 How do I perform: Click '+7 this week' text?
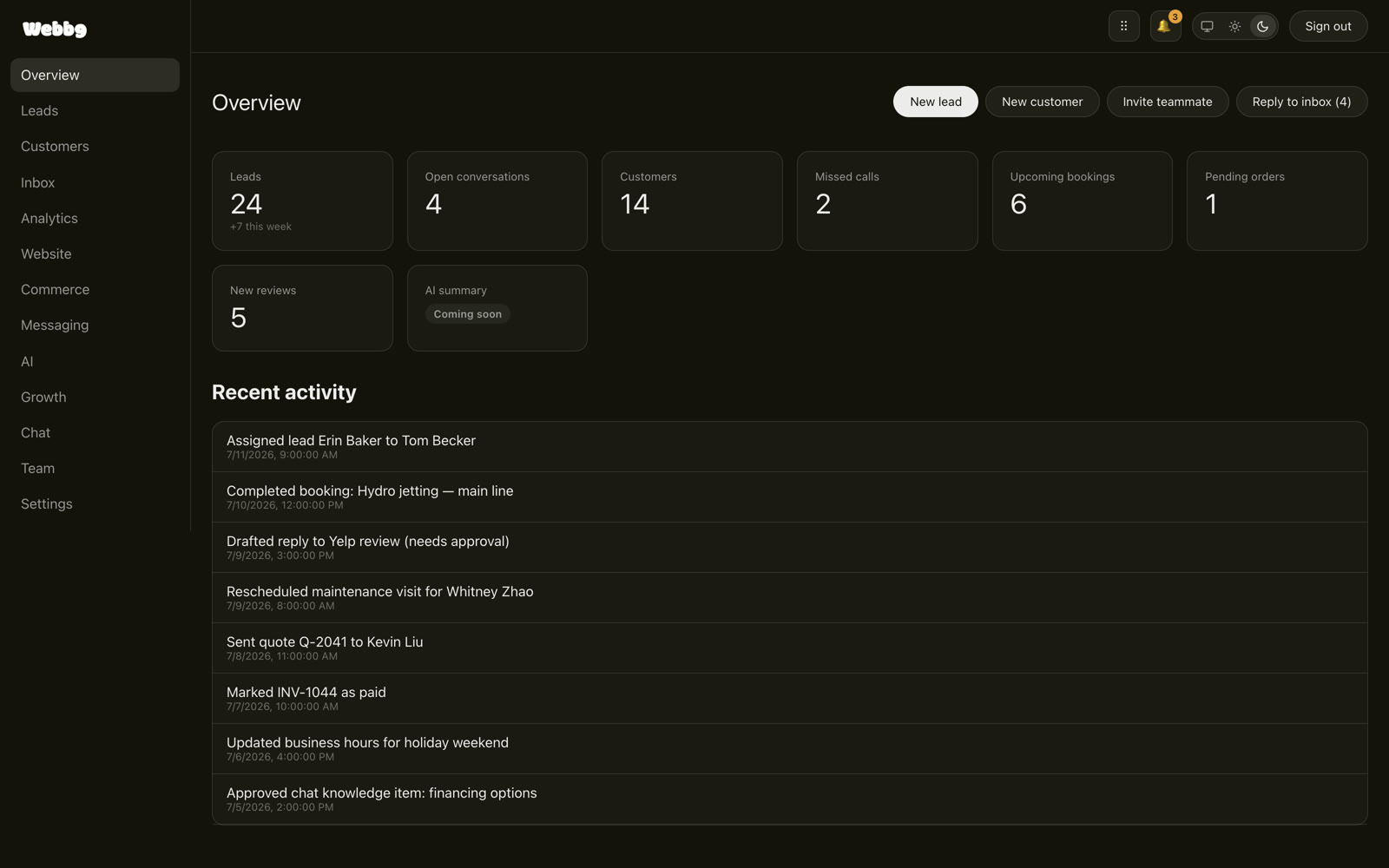[260, 227]
